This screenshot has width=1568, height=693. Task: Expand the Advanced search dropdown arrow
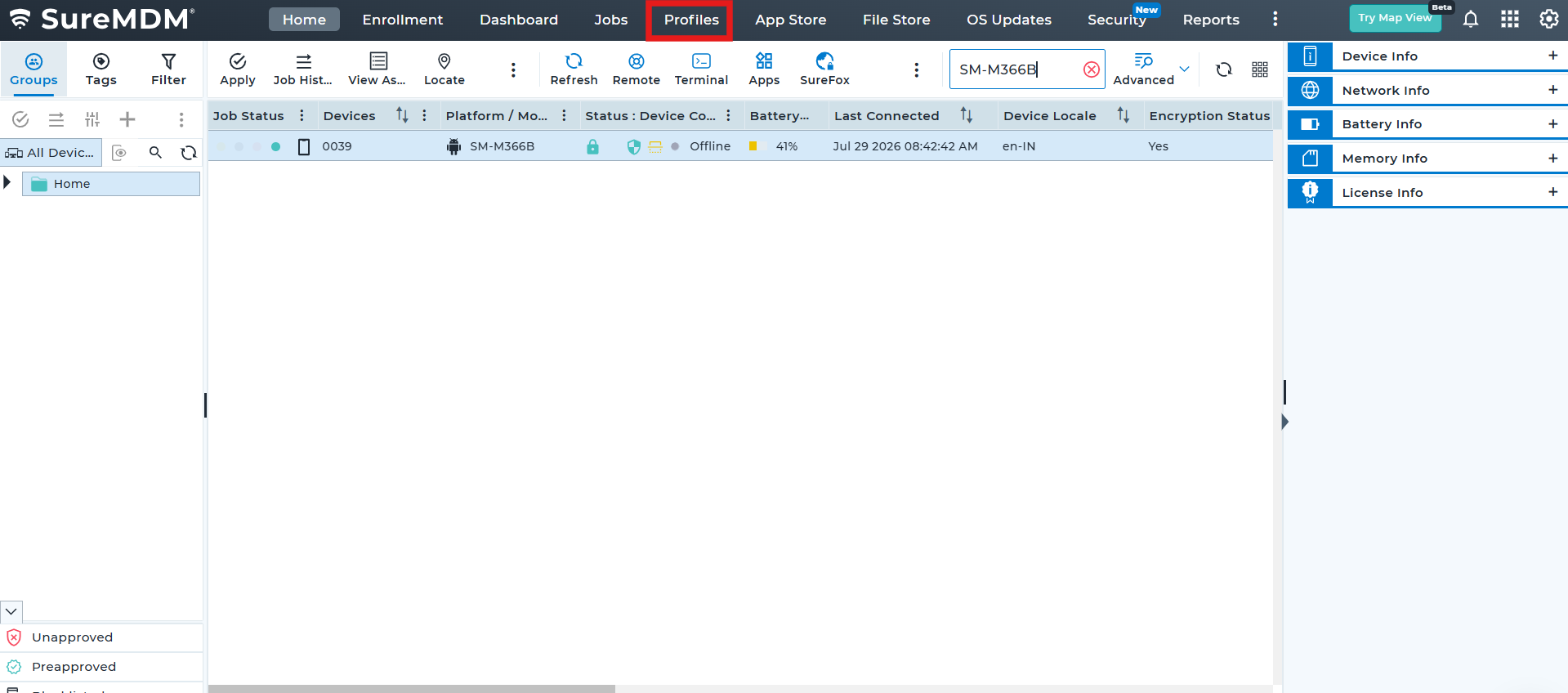tap(1184, 69)
